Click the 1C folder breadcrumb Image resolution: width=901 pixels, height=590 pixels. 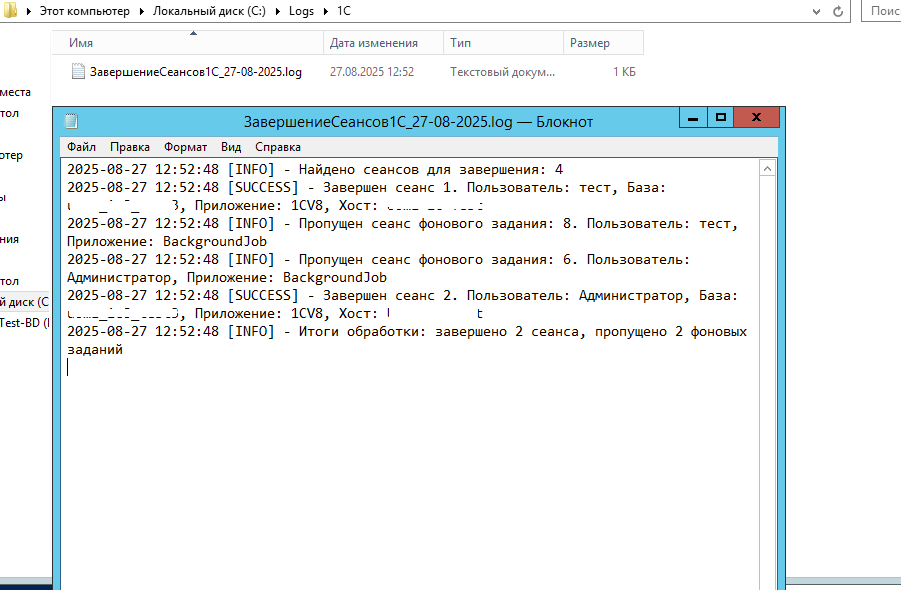344,11
